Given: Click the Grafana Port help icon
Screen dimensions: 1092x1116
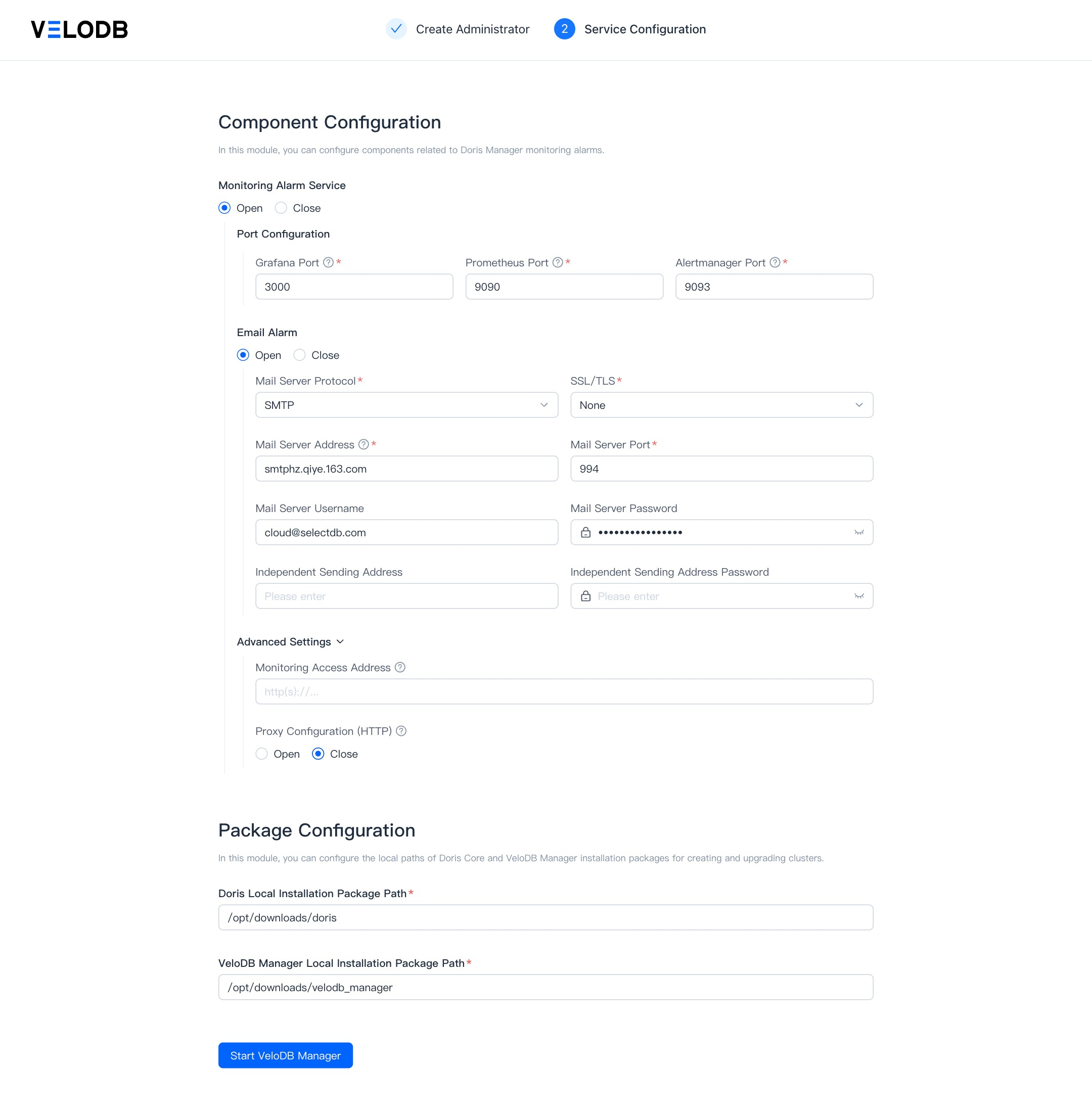Looking at the screenshot, I should tap(328, 263).
